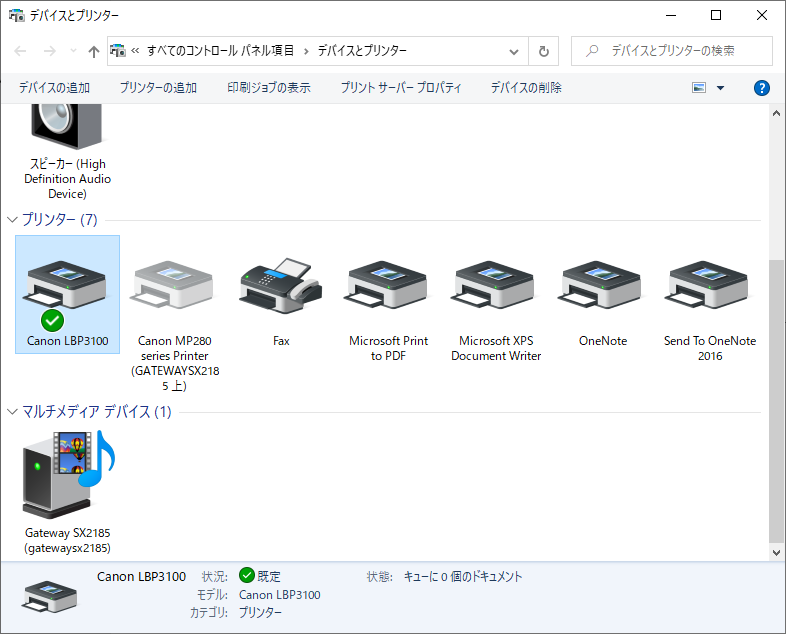
Task: Click the カテゴリ: プリンター value
Action: coord(260,612)
